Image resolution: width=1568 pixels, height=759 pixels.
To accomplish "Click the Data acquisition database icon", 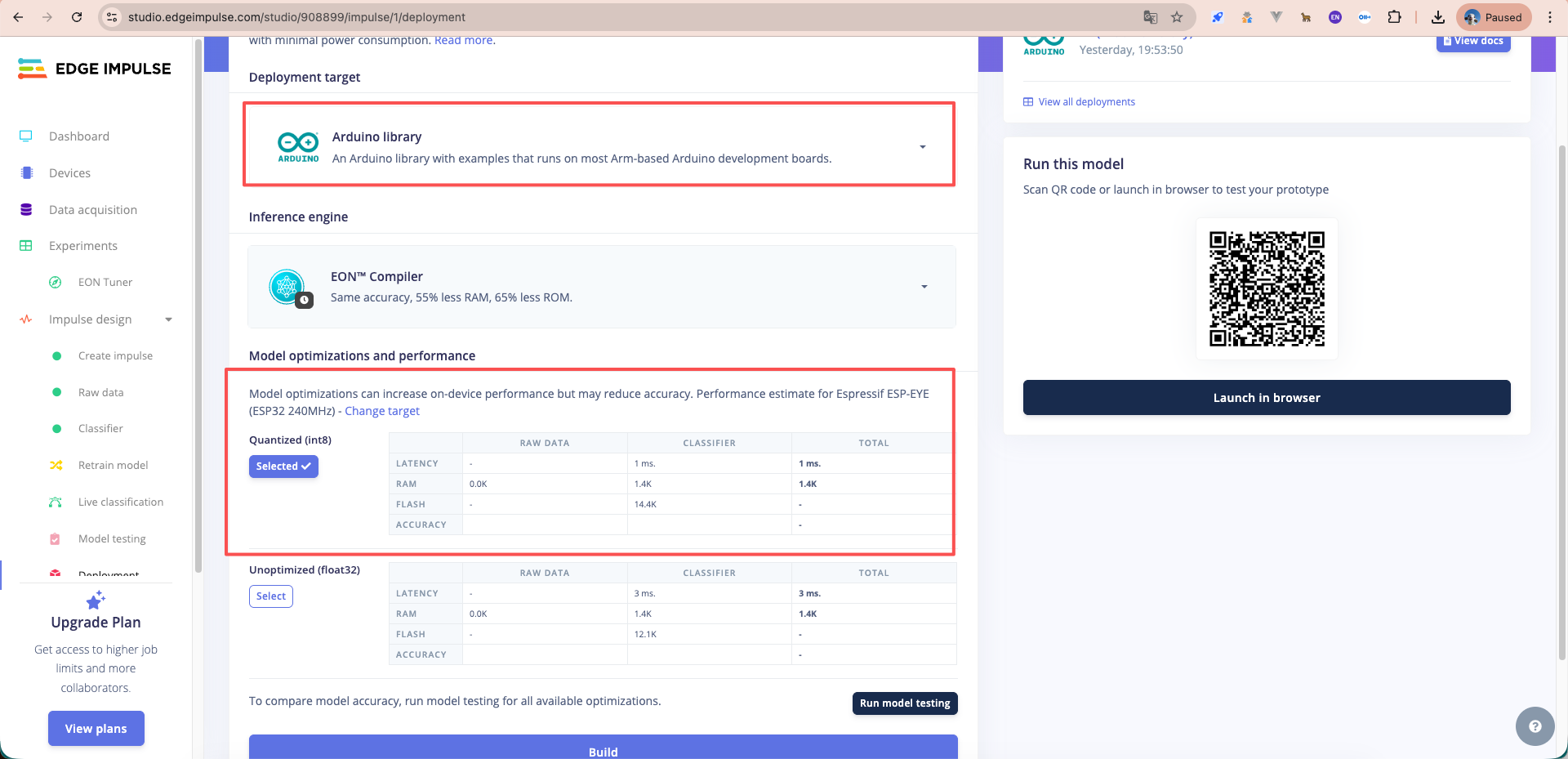I will click(x=26, y=210).
